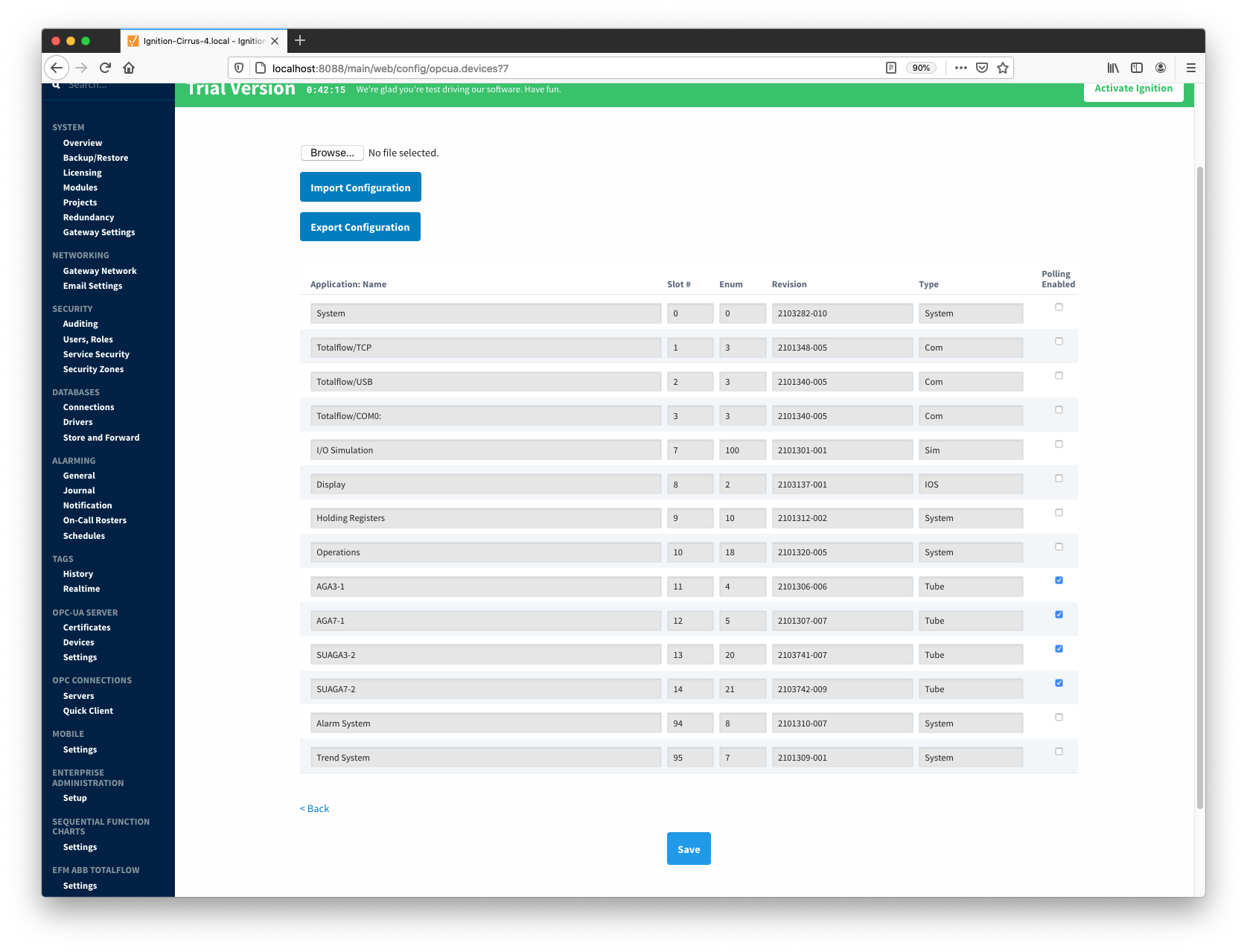Open Gateway Network settings
This screenshot has height=952, width=1247.
(100, 271)
